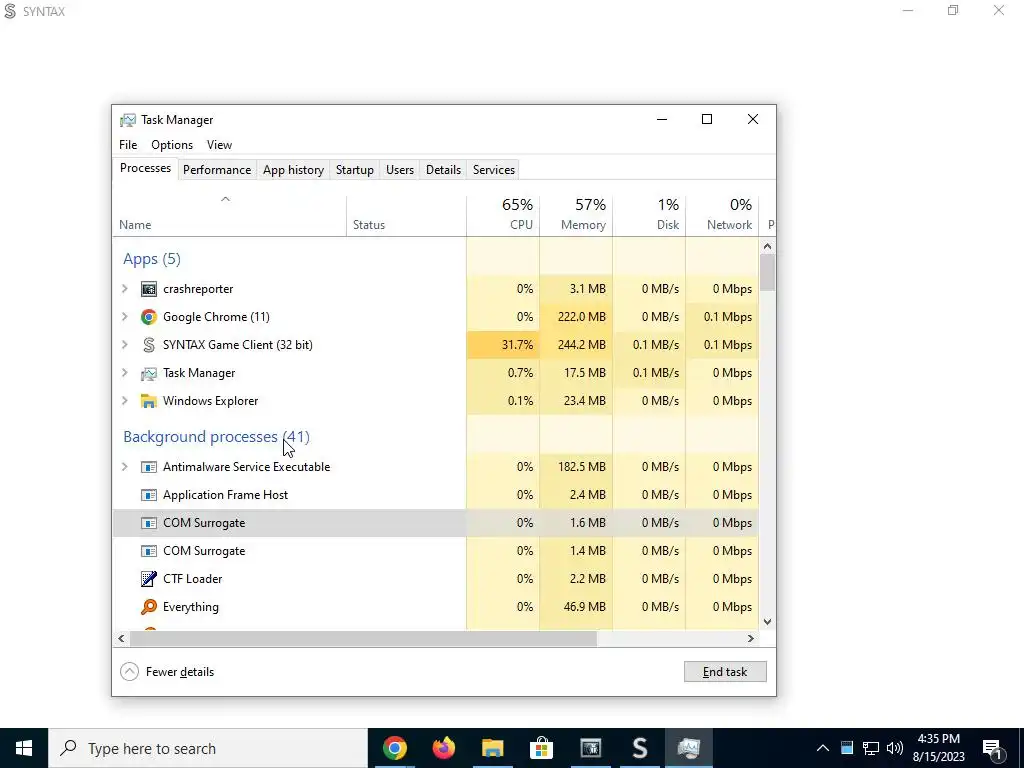
Task: Expand the SYNTAX Game Client group
Action: (x=125, y=345)
